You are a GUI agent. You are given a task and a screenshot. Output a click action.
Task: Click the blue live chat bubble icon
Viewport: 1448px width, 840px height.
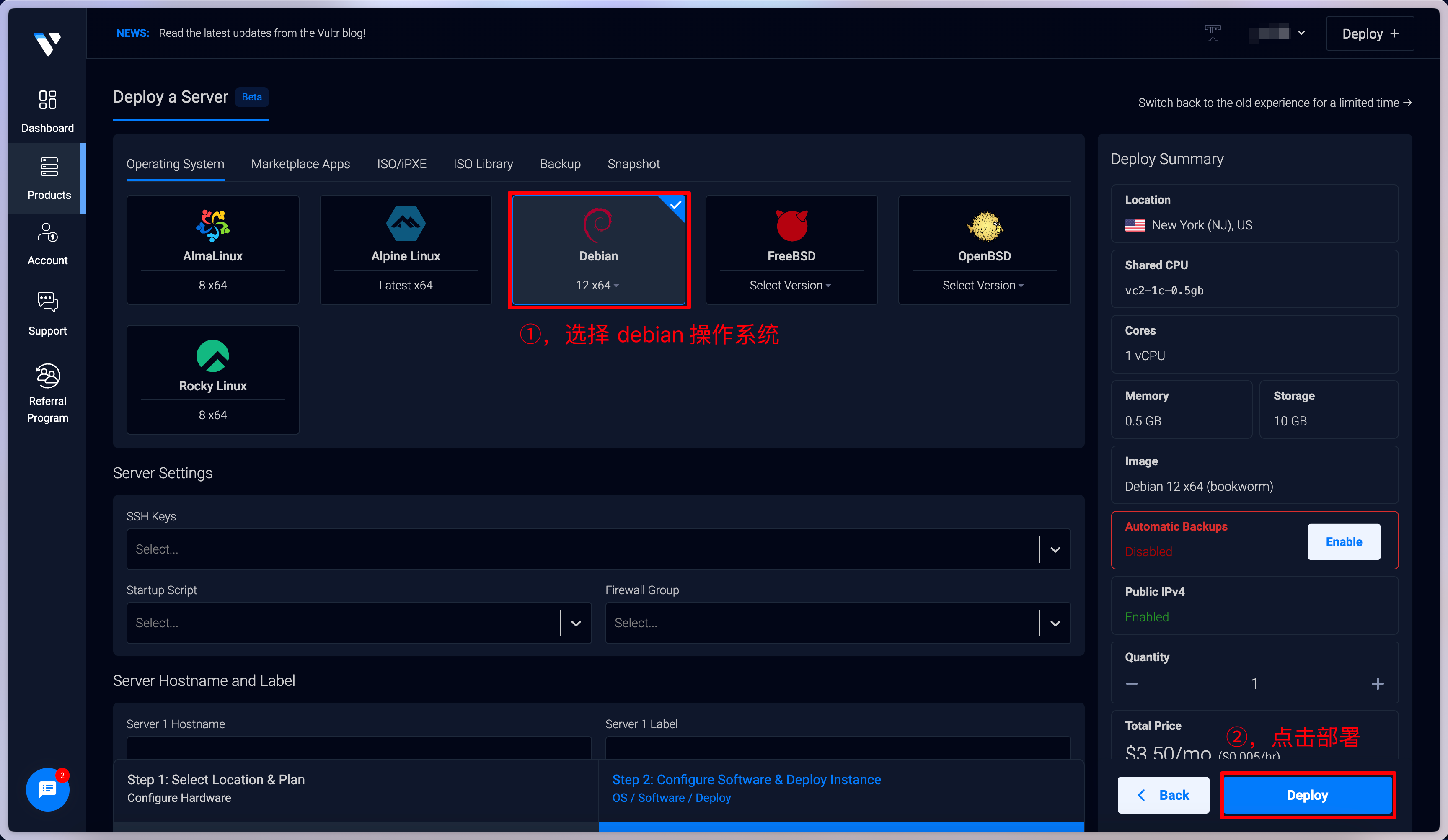click(x=47, y=789)
